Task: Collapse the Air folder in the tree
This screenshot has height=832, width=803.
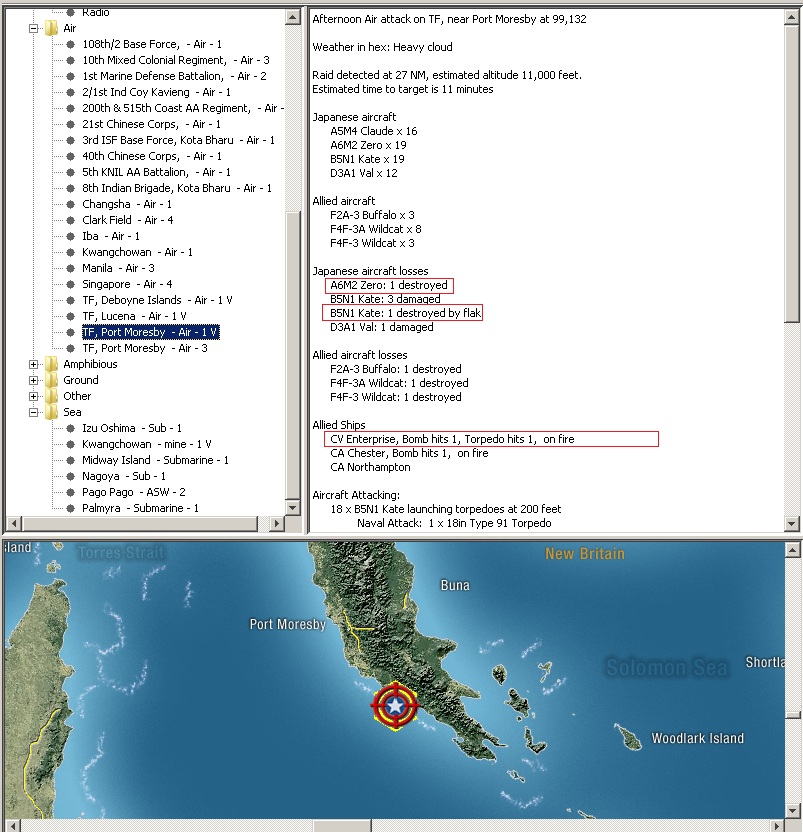Action: coord(33,29)
